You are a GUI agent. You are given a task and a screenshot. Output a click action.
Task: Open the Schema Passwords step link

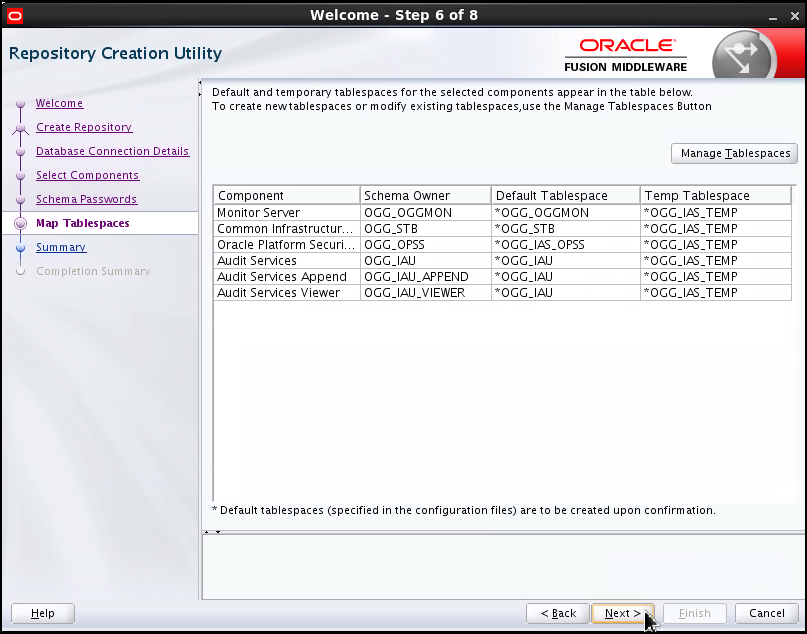tap(86, 199)
